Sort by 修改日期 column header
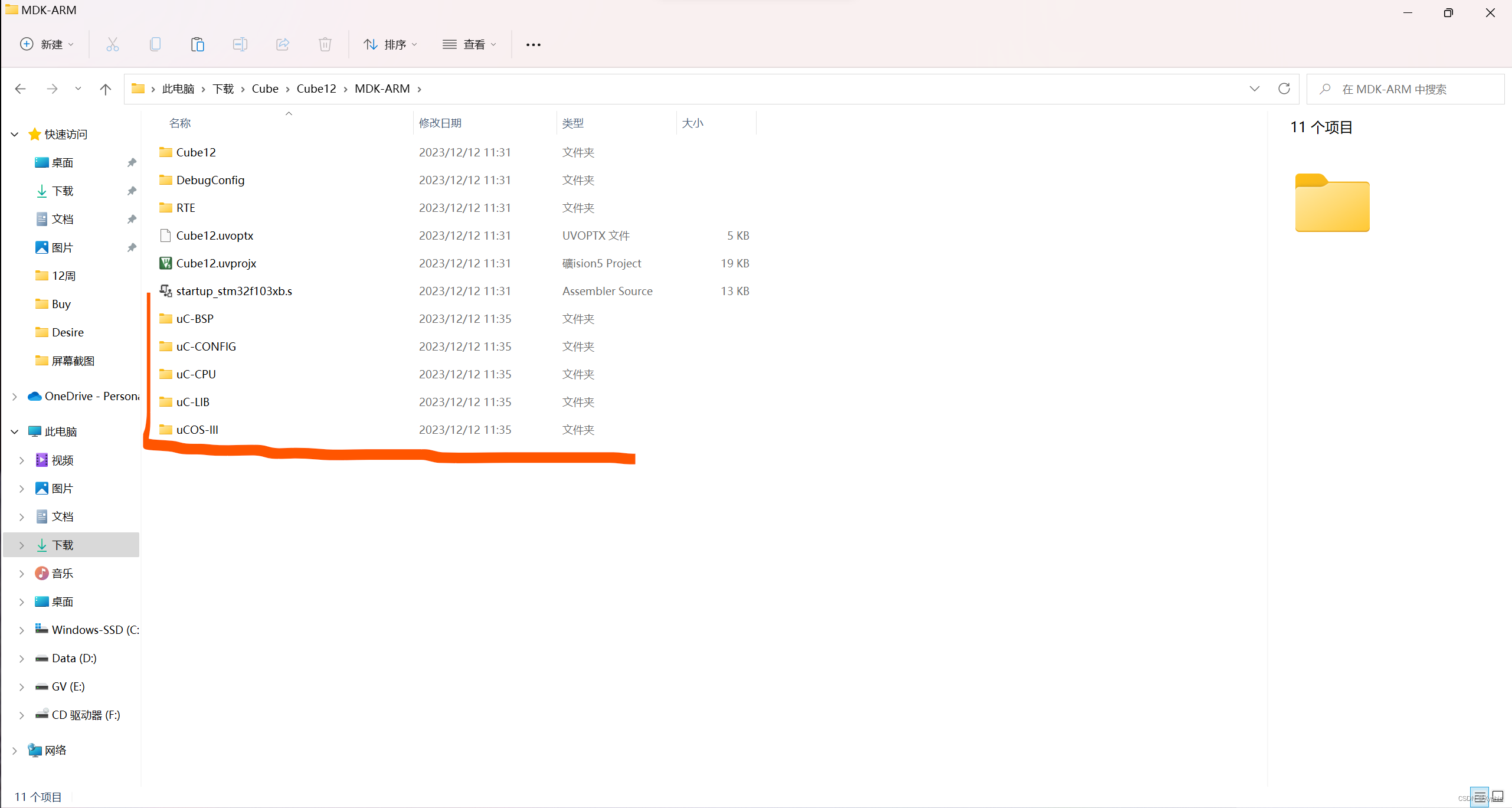The image size is (1512, 808). coord(440,123)
